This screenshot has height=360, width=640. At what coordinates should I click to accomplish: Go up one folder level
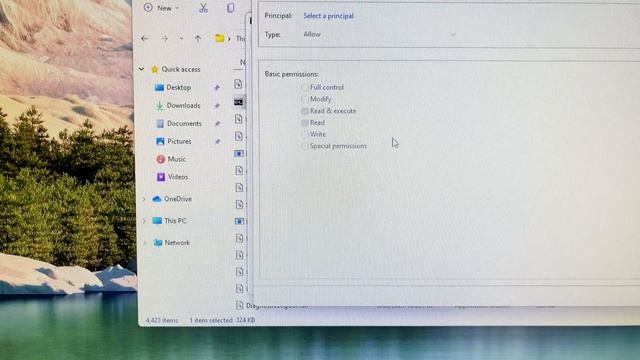point(198,38)
